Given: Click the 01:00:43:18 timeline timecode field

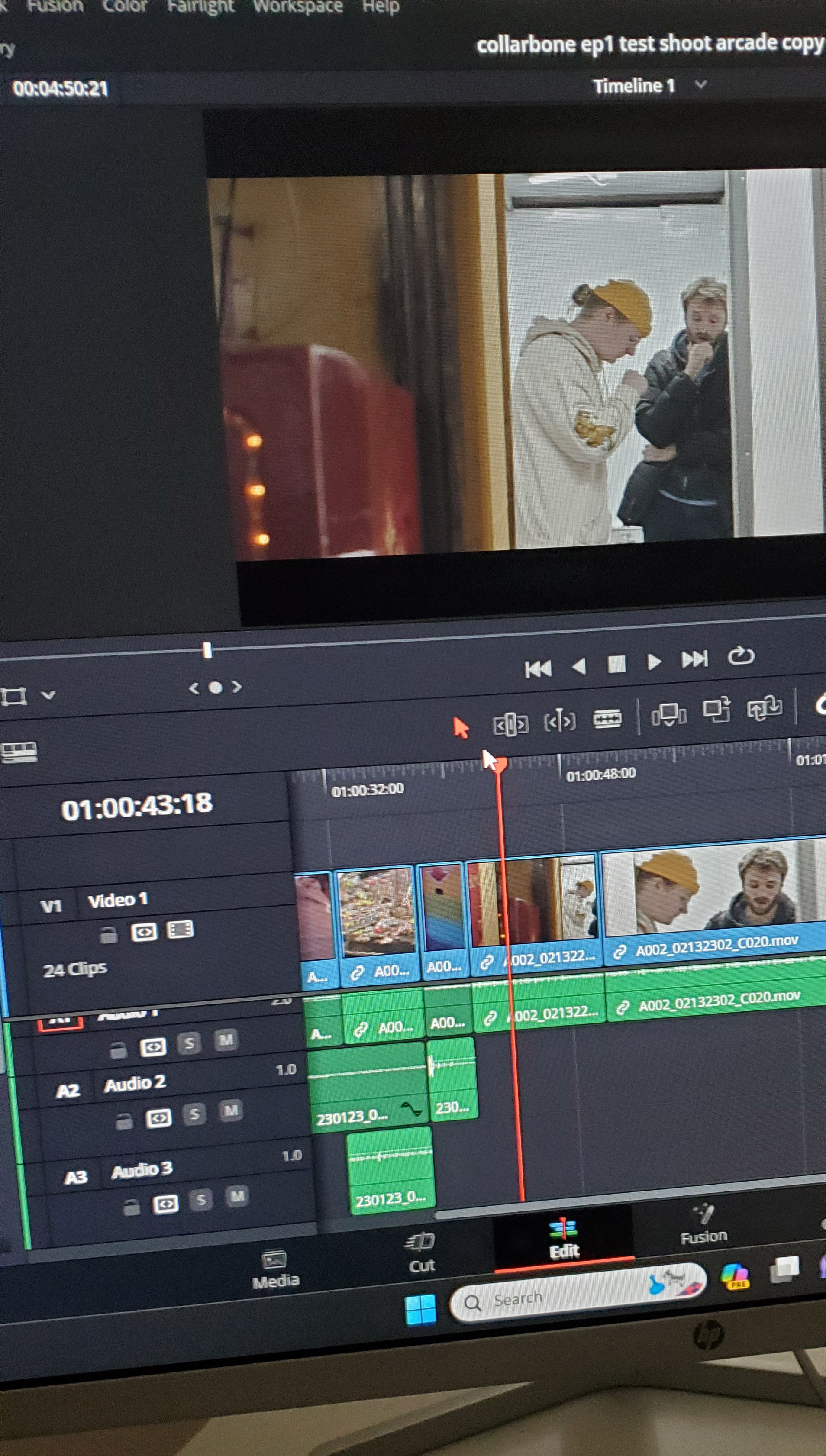Looking at the screenshot, I should coord(137,806).
